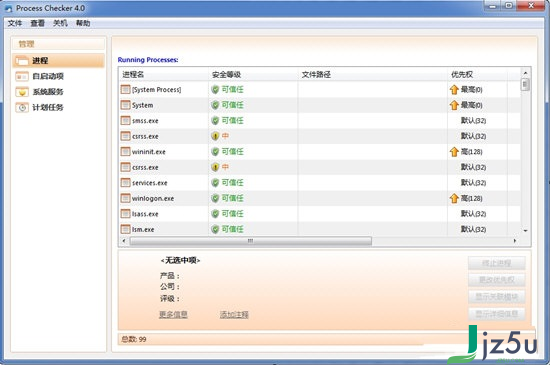Click the green shield for [System Process]

(x=215, y=89)
